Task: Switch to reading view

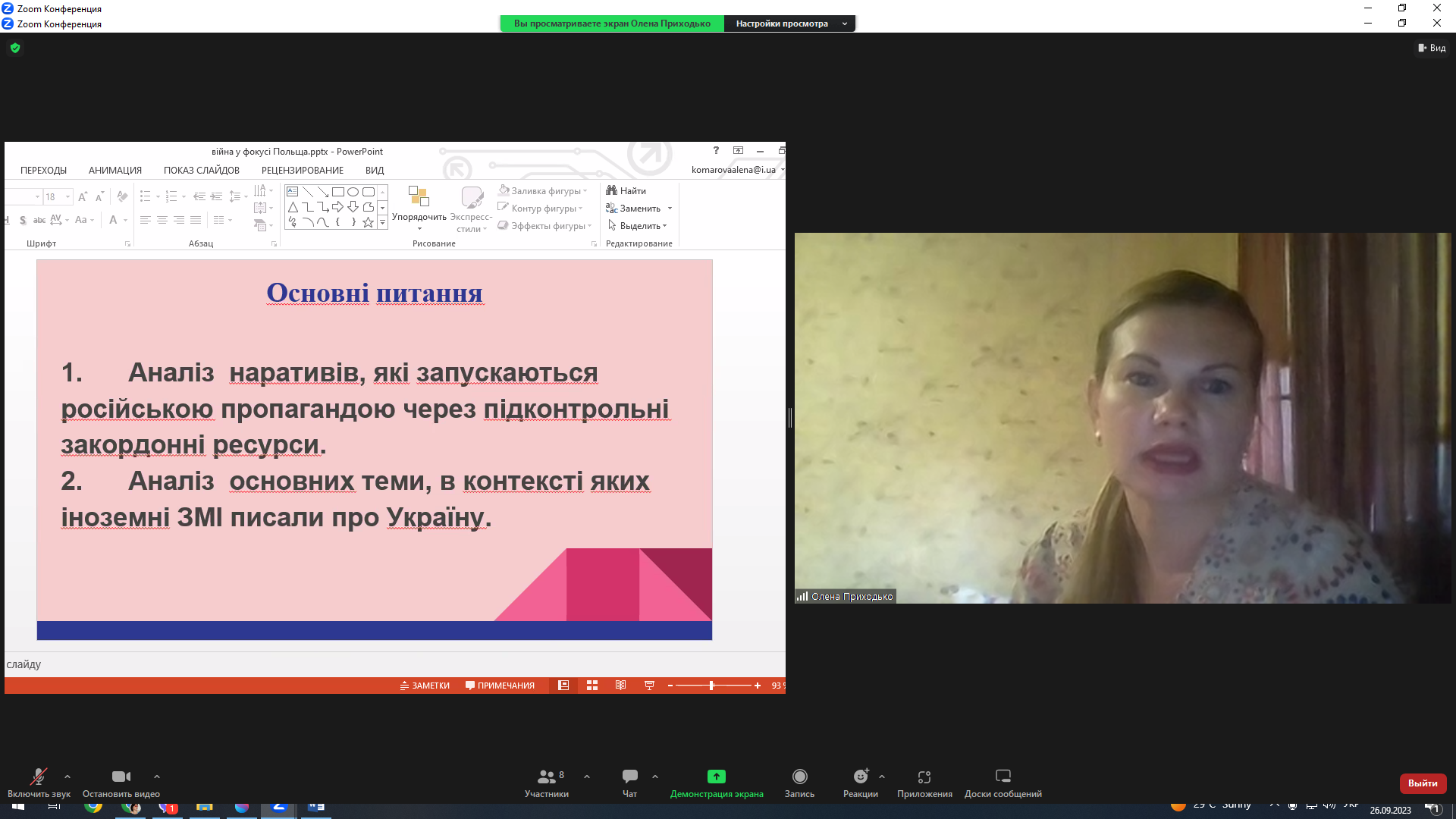Action: pyautogui.click(x=620, y=686)
